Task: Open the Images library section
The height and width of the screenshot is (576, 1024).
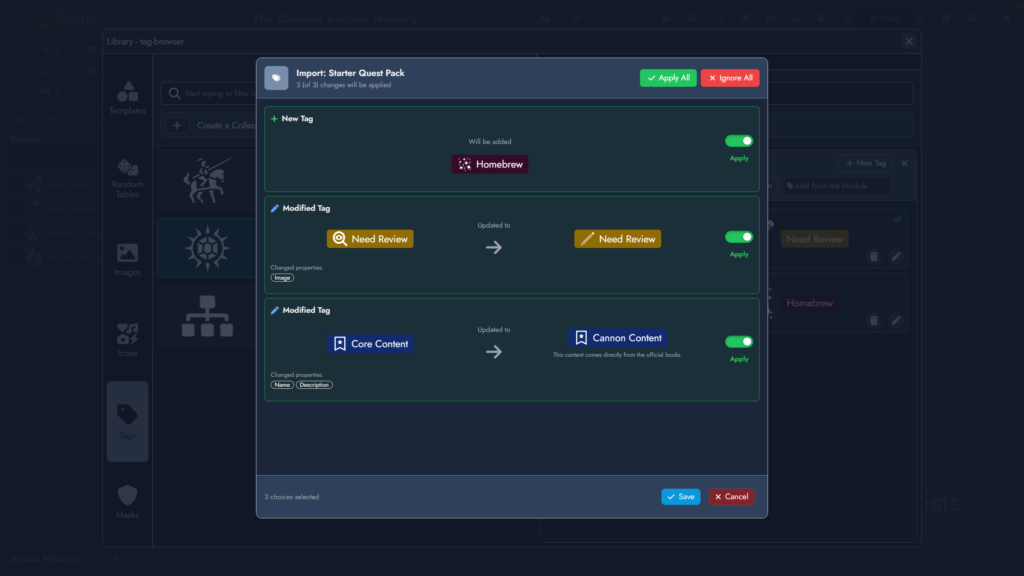Action: [127, 258]
